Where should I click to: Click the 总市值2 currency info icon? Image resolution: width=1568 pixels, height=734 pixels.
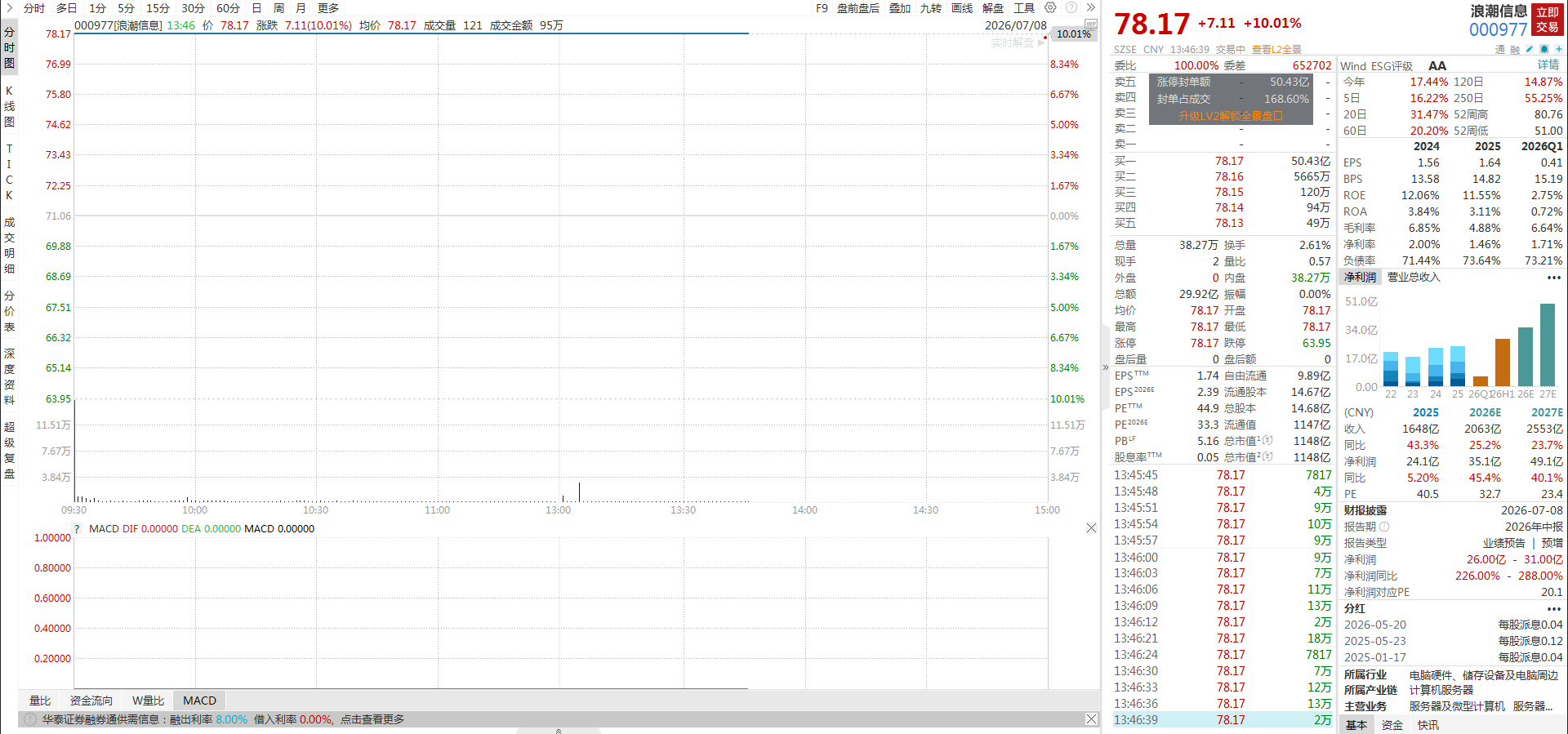[1268, 457]
